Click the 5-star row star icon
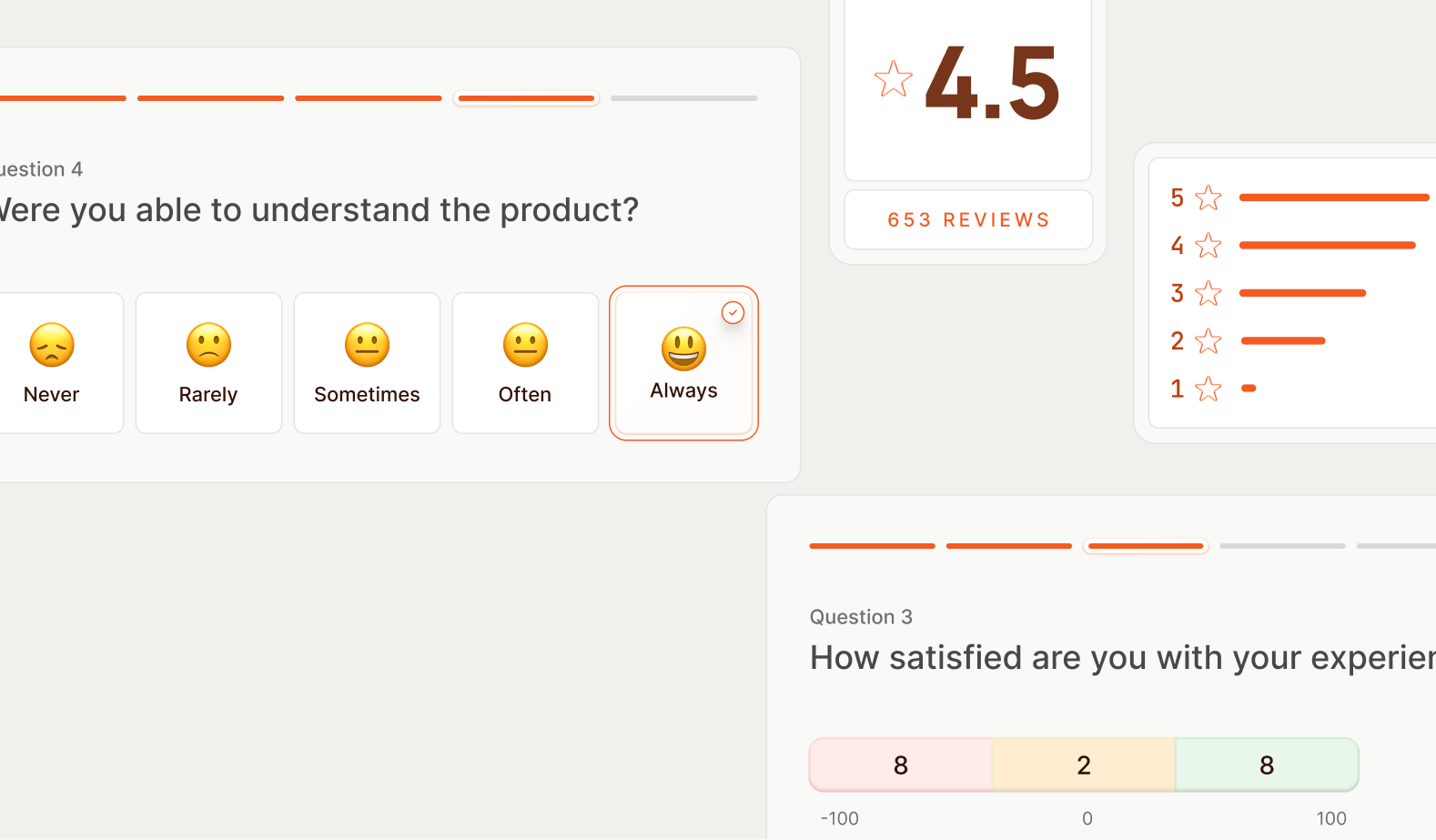 click(x=1208, y=197)
